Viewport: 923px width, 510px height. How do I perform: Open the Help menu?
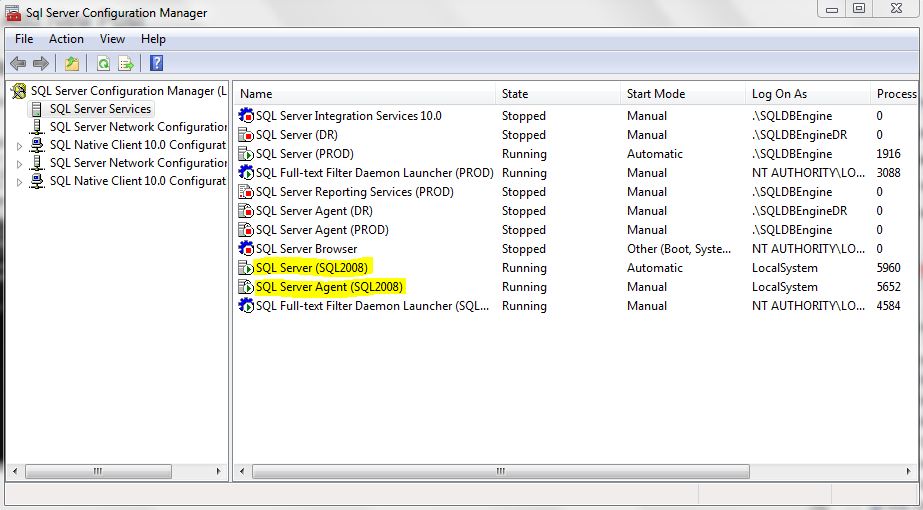(153, 39)
